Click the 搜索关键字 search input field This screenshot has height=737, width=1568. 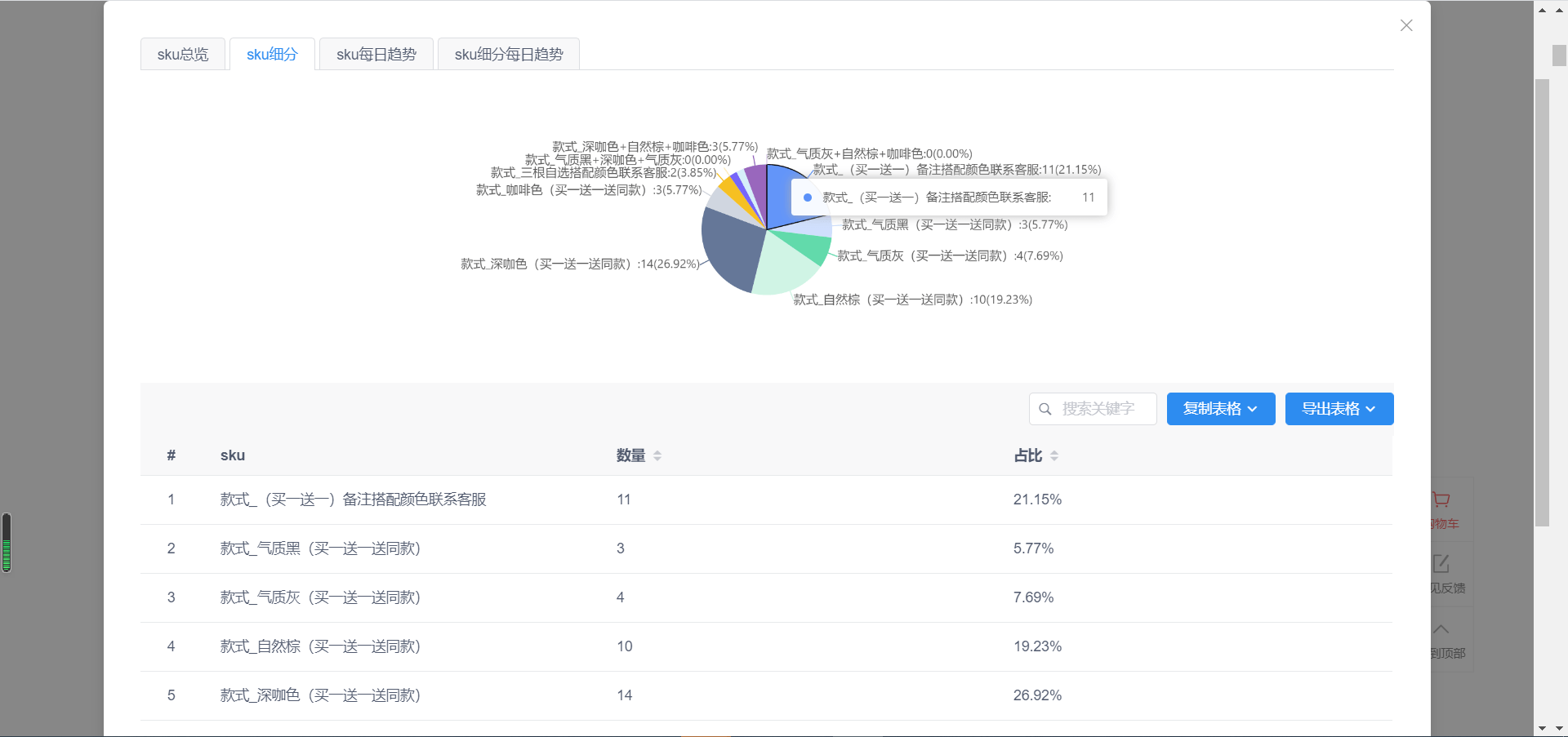coord(1102,409)
